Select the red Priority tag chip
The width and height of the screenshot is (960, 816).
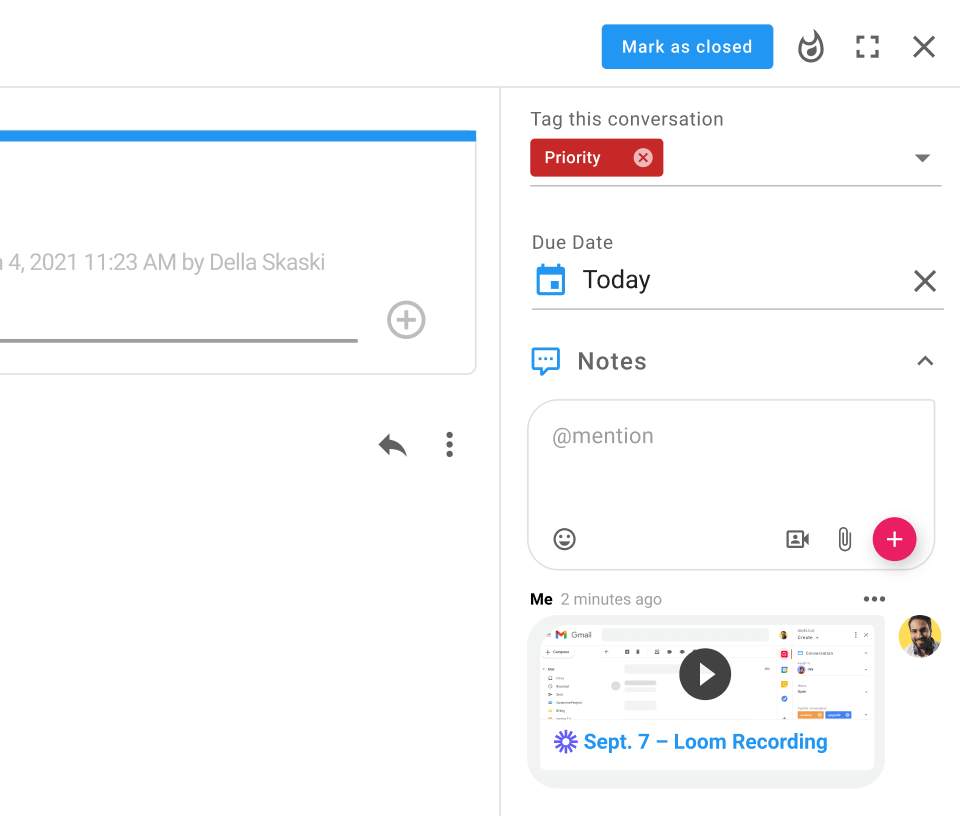[596, 158]
